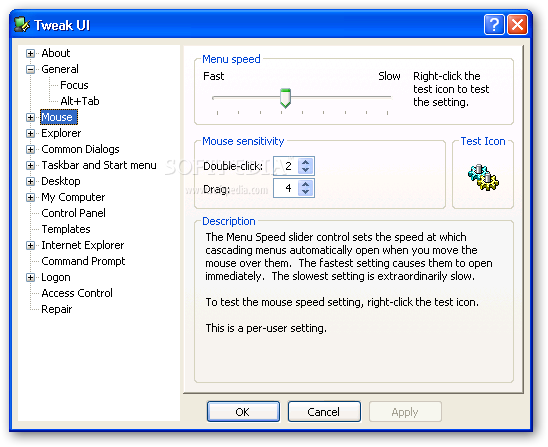Decrease the Drag sensitivity value
The width and height of the screenshot is (548, 447).
click(306, 192)
